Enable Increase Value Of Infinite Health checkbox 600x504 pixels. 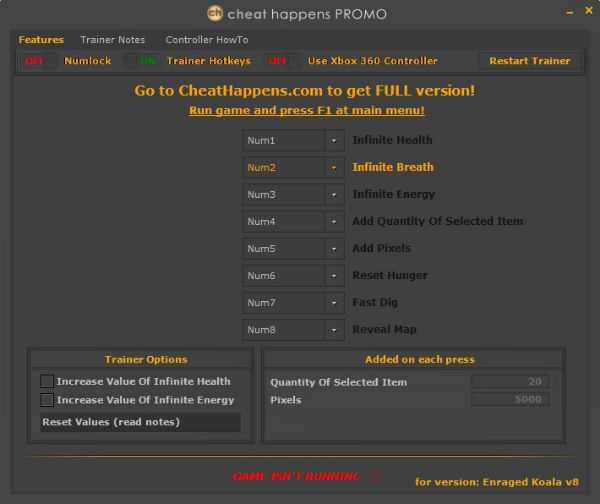[x=47, y=381]
